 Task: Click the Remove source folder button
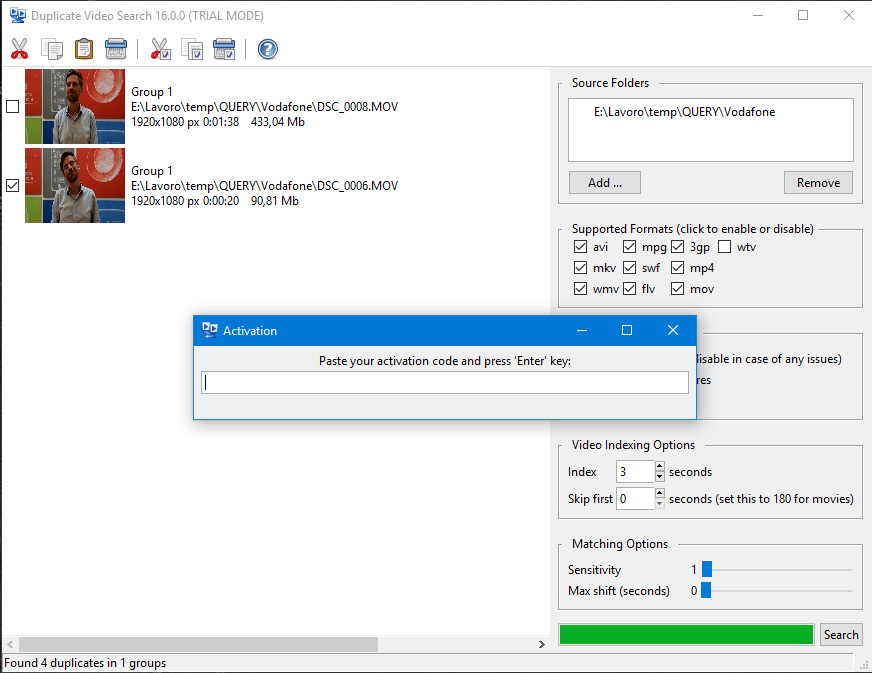coord(818,183)
